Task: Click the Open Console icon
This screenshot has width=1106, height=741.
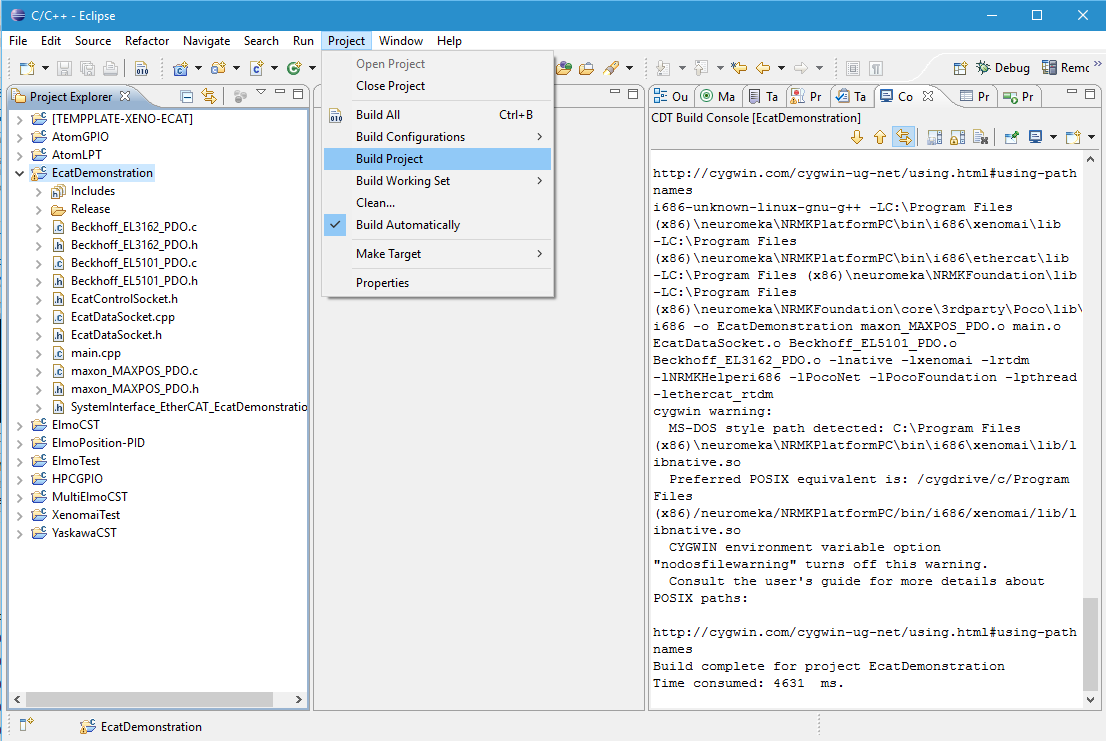Action: pyautogui.click(x=1073, y=137)
